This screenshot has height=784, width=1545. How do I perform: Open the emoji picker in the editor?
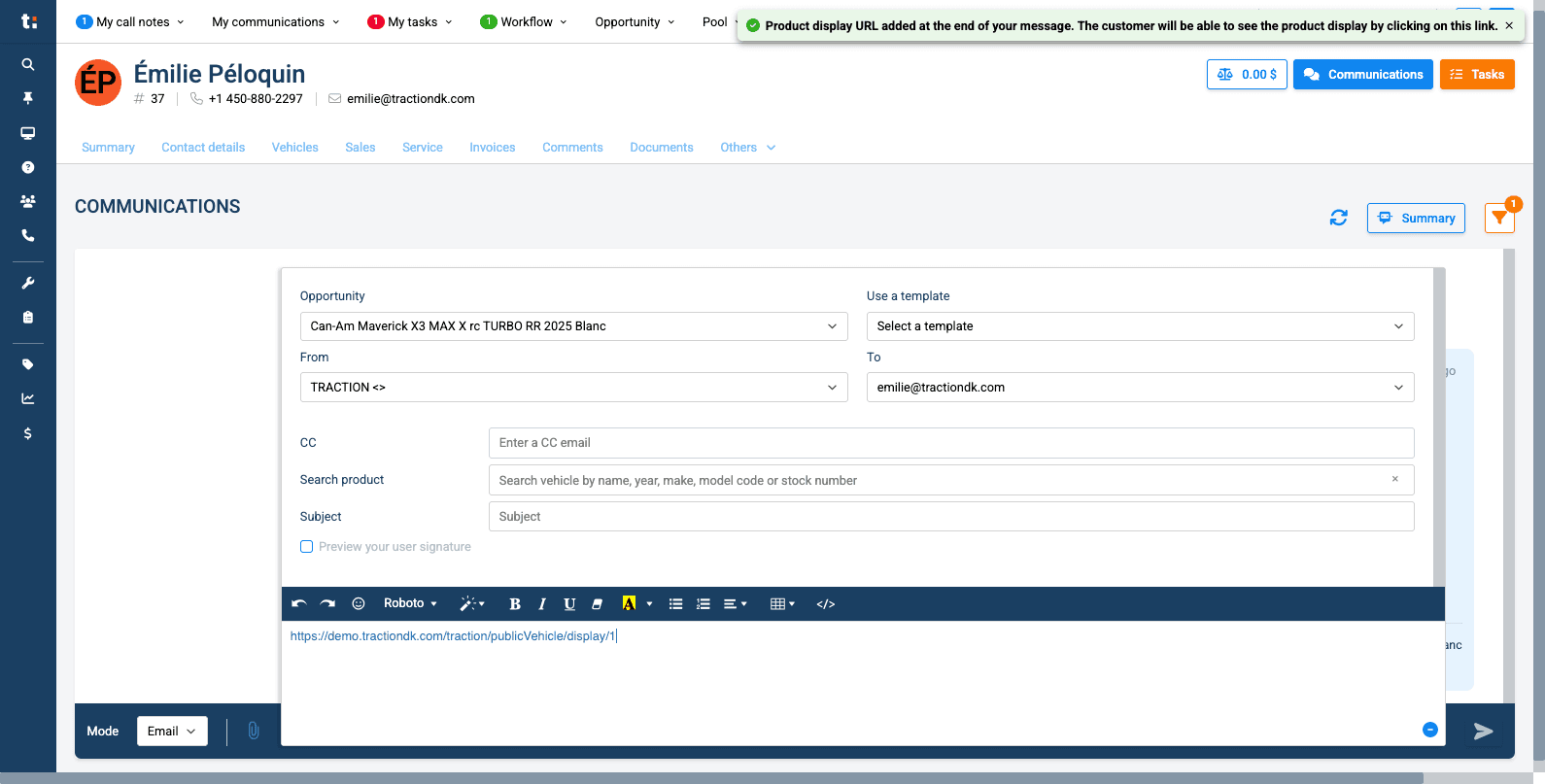tap(359, 603)
